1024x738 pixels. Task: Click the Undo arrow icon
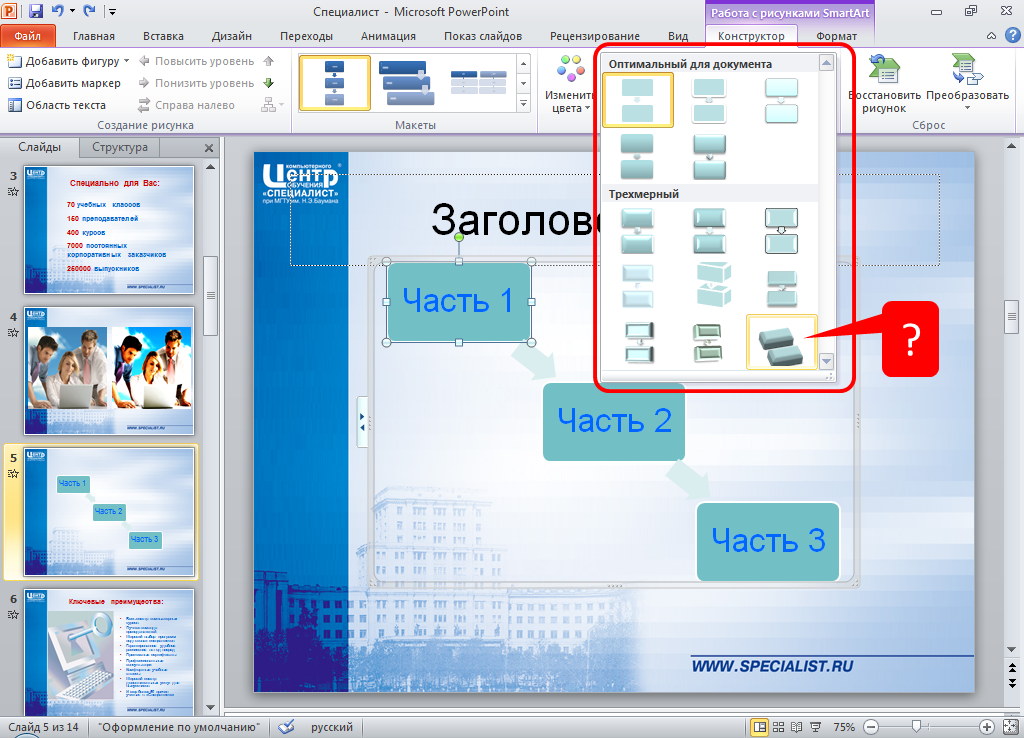58,11
